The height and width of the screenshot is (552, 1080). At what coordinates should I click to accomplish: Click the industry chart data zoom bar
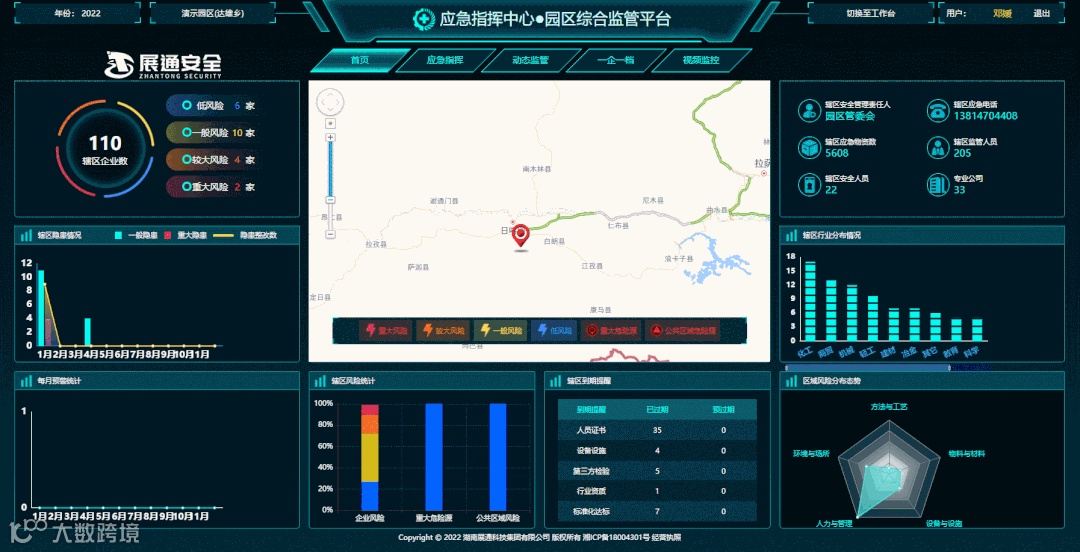click(x=869, y=369)
